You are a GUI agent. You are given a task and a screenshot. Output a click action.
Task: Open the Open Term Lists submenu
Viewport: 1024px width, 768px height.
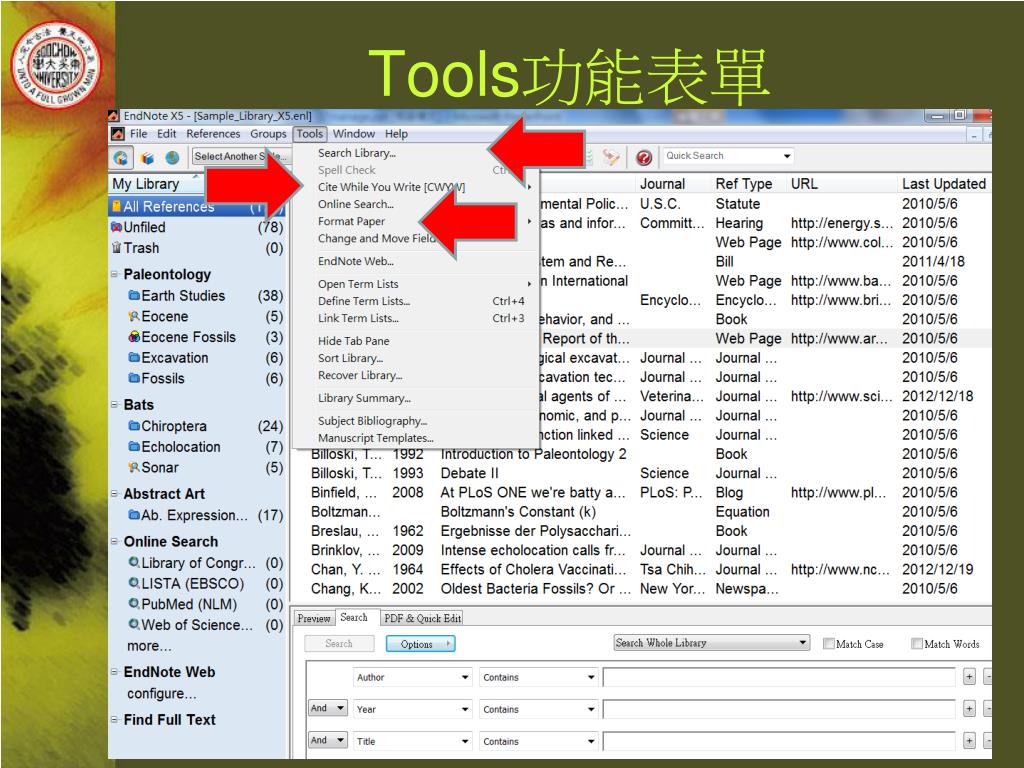point(418,284)
